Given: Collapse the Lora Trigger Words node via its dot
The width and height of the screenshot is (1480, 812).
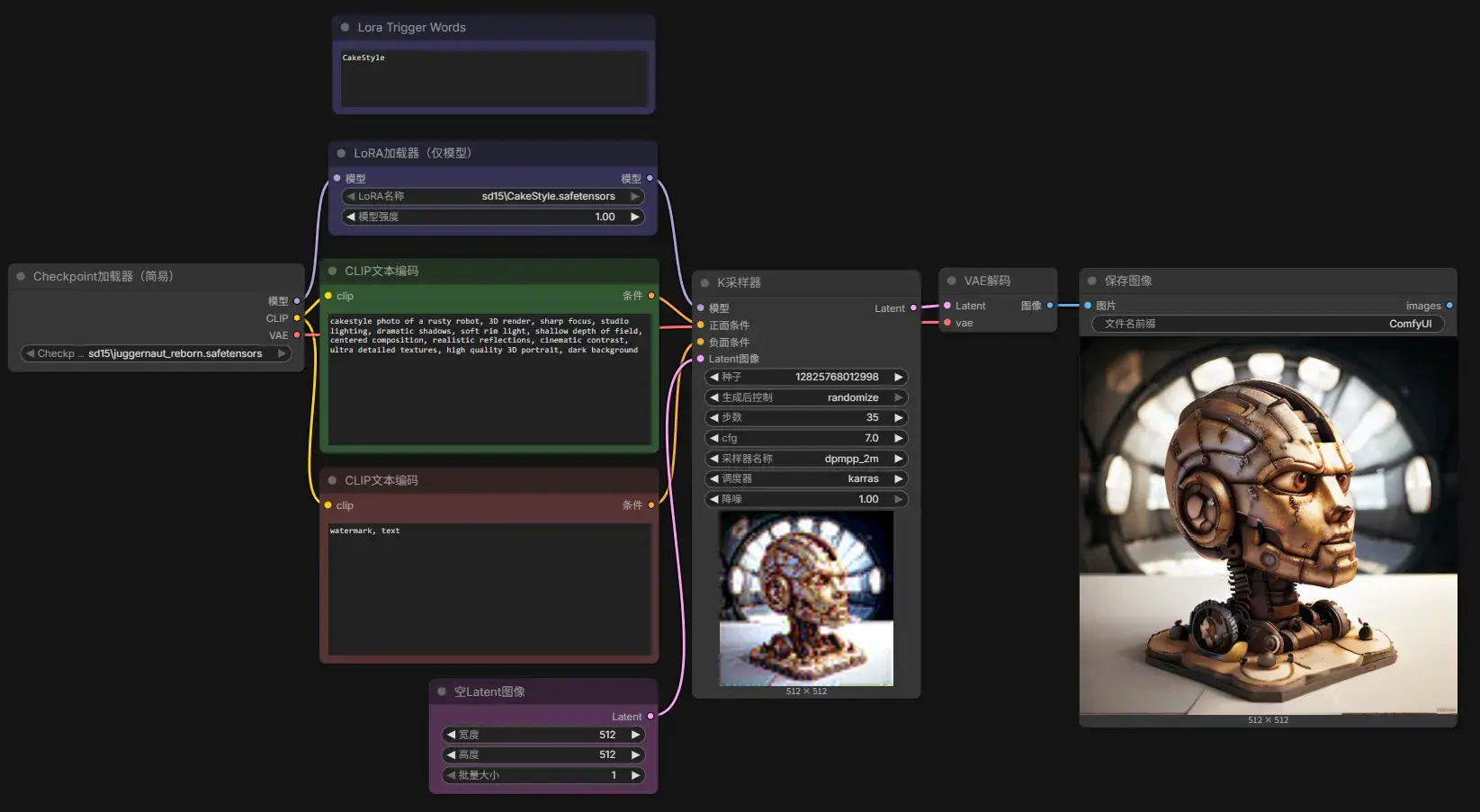Looking at the screenshot, I should (x=345, y=27).
